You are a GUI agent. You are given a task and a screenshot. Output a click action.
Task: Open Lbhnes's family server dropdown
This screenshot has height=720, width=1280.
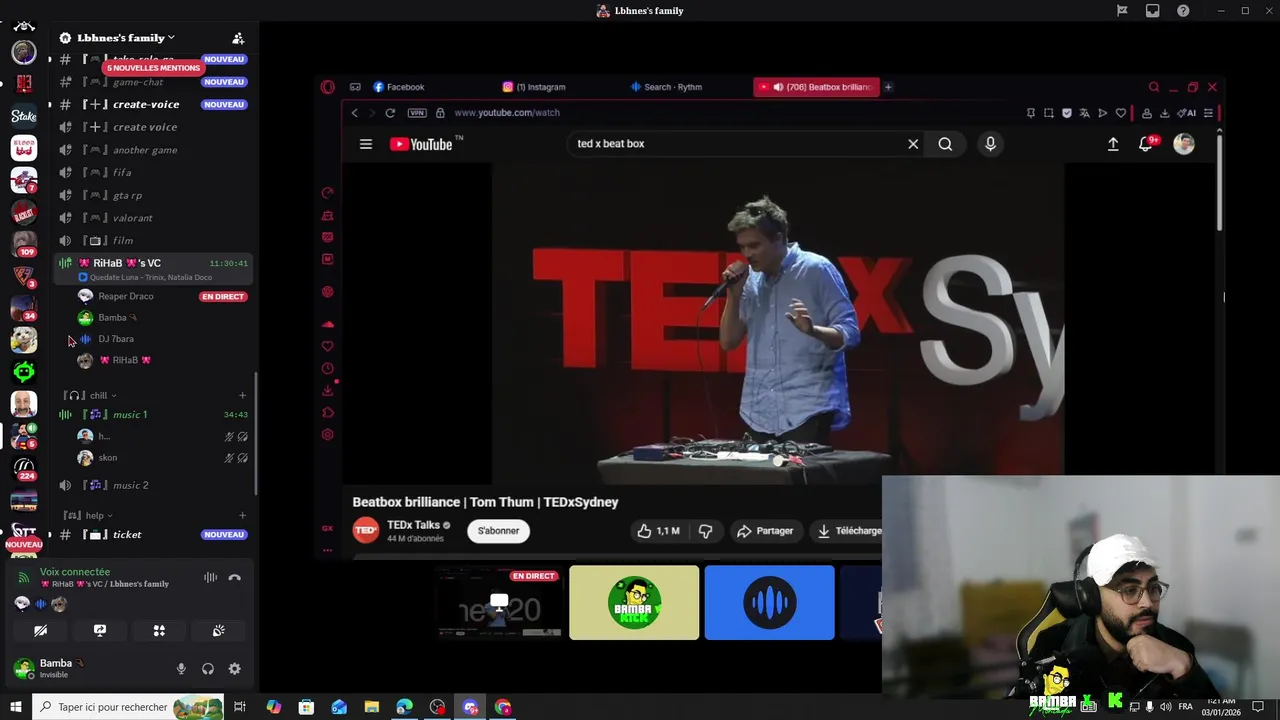125,38
